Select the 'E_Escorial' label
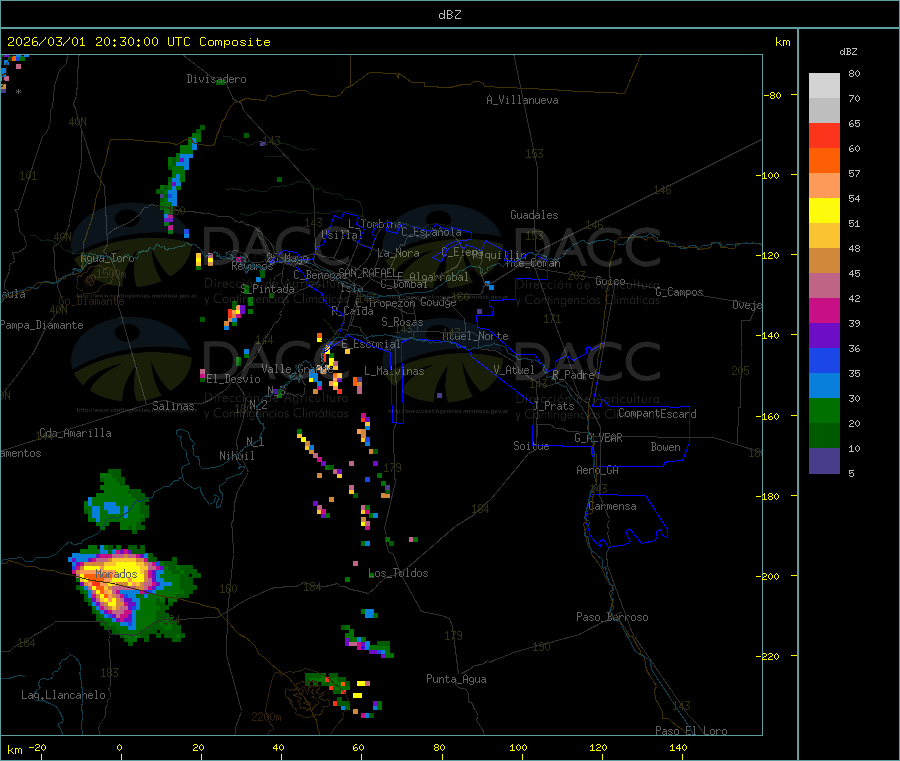Screen dimensions: 900x761 pos(371,344)
